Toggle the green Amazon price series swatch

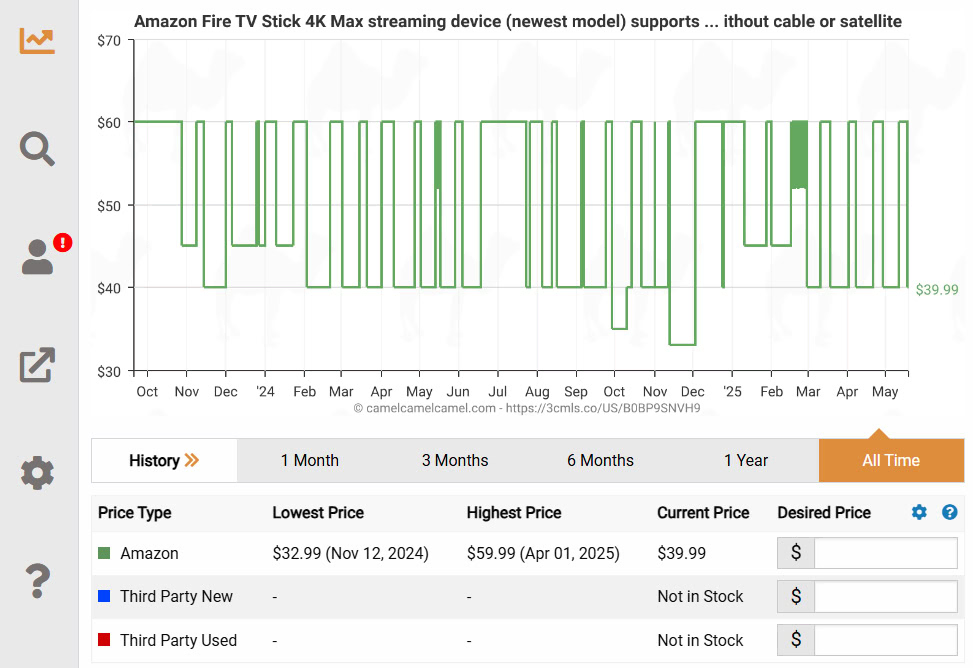[104, 553]
